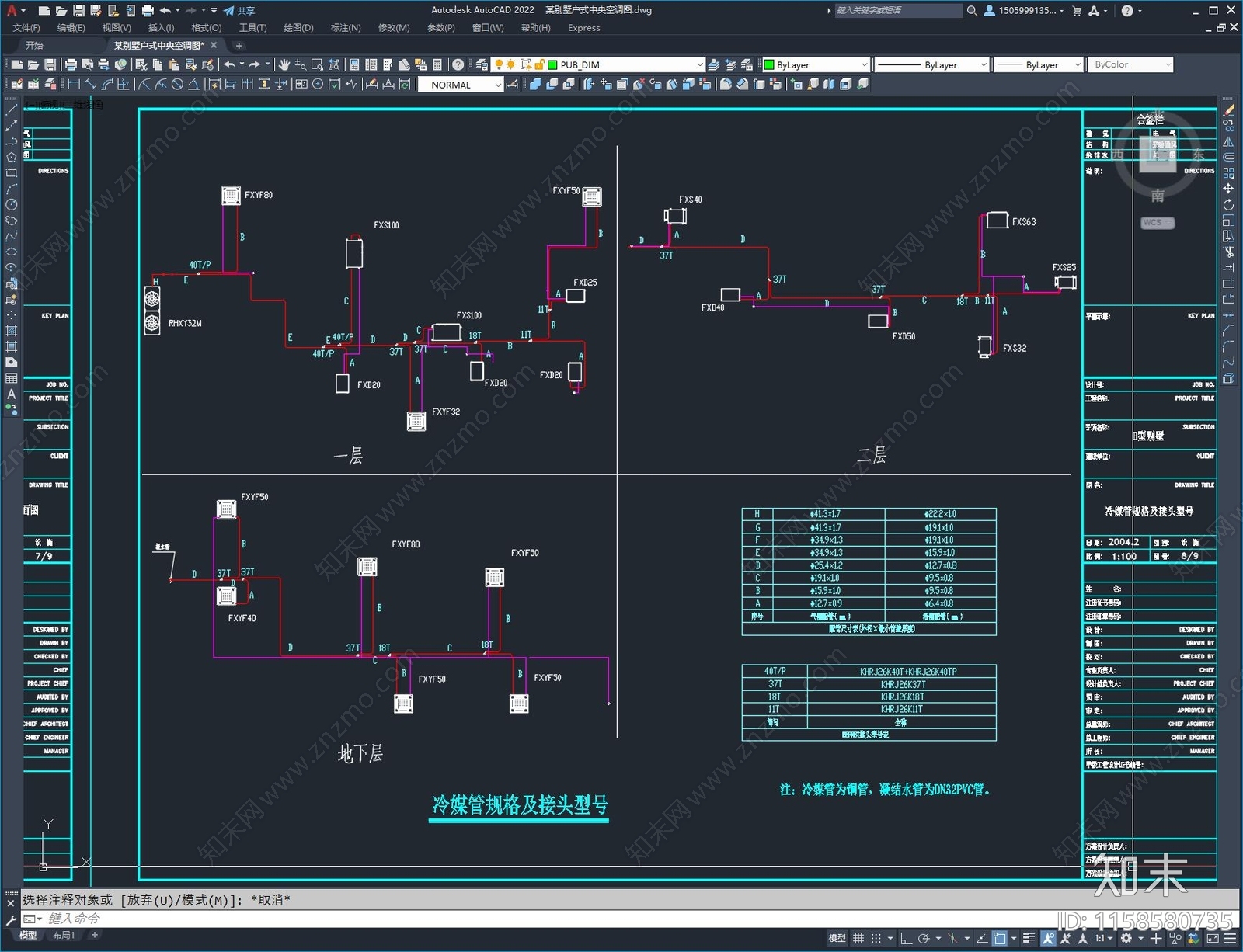Click the Share paper-plane icon
Screen dimensions: 1243x952
point(229,10)
